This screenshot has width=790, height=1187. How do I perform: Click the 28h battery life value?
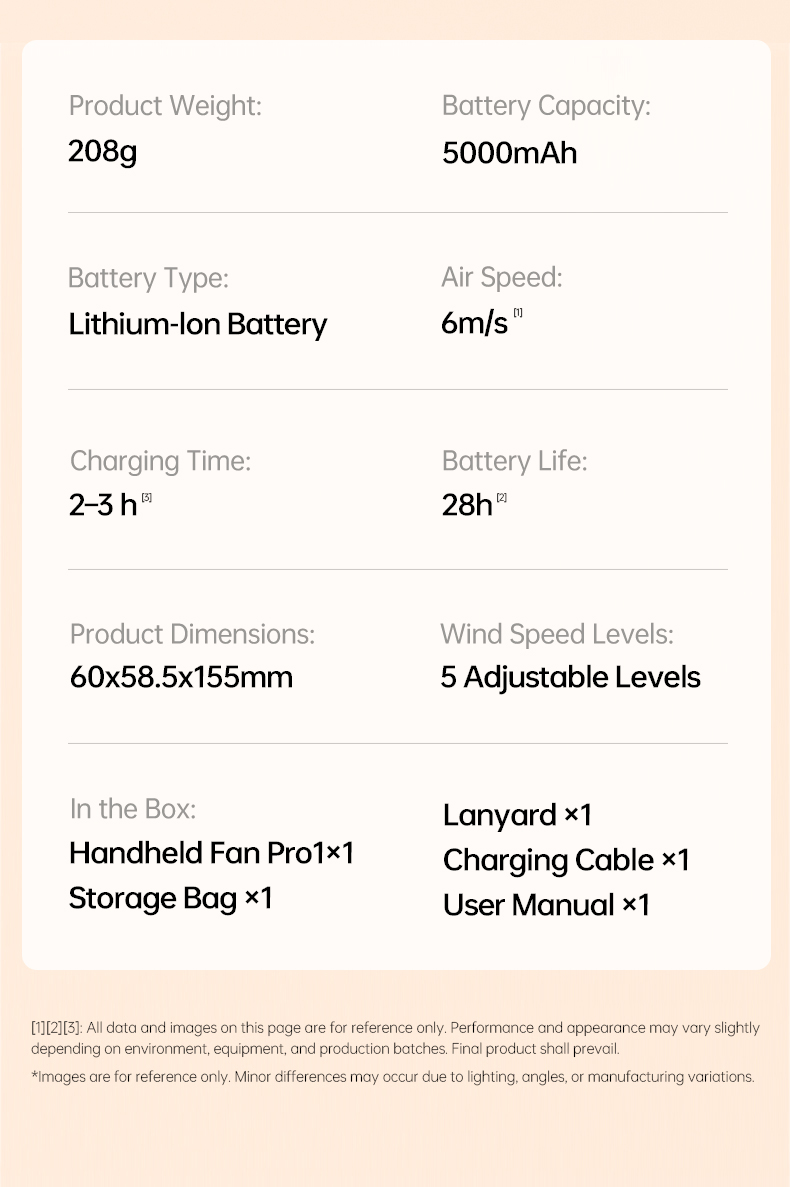467,505
